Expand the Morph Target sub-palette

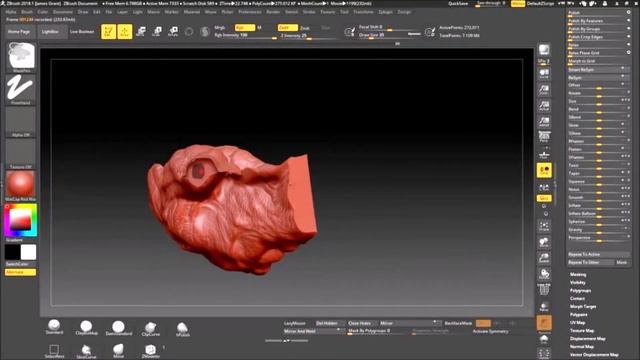[583, 307]
